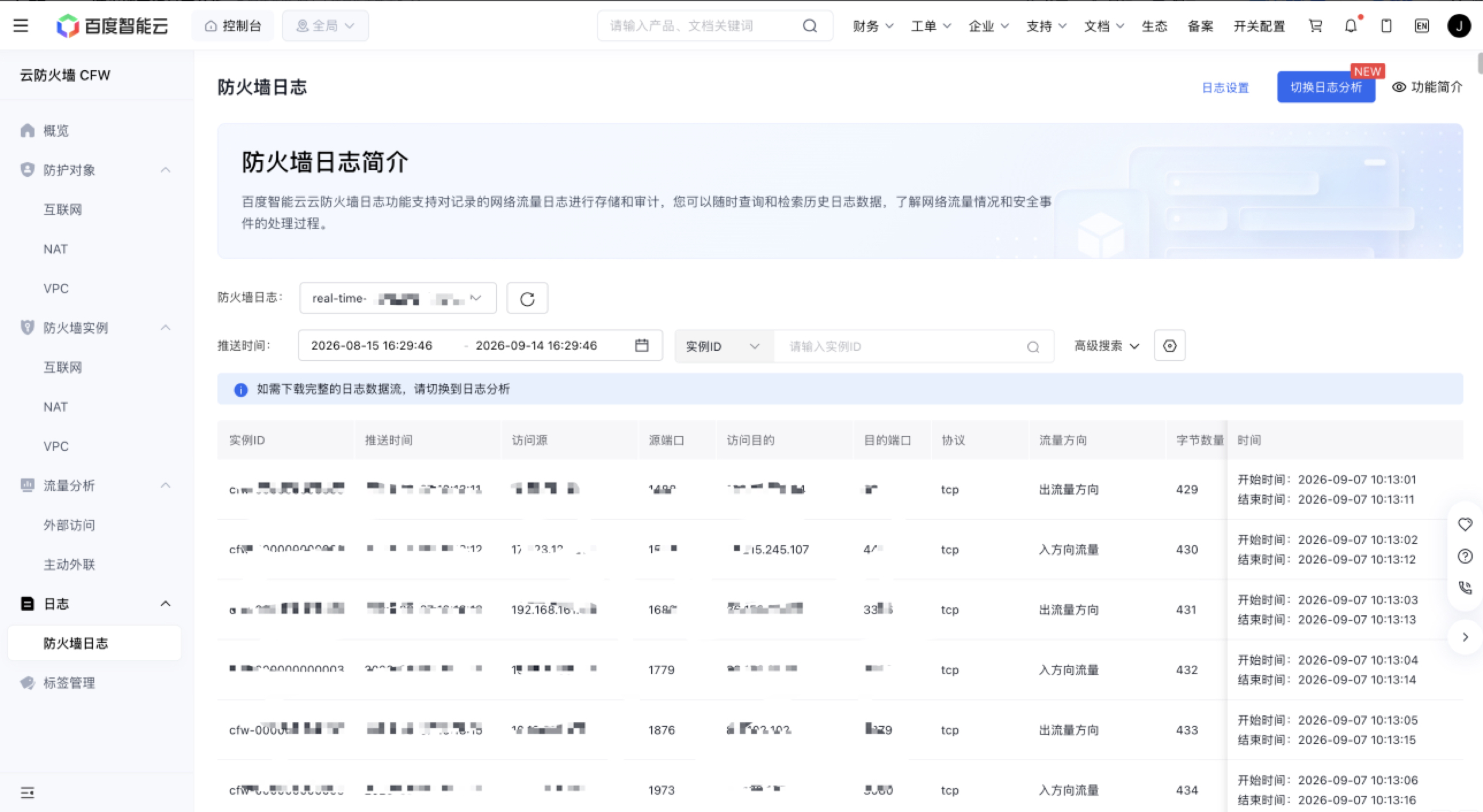This screenshot has height=812, width=1483.
Task: Open 开关配置 in top navigation
Action: tap(1259, 26)
